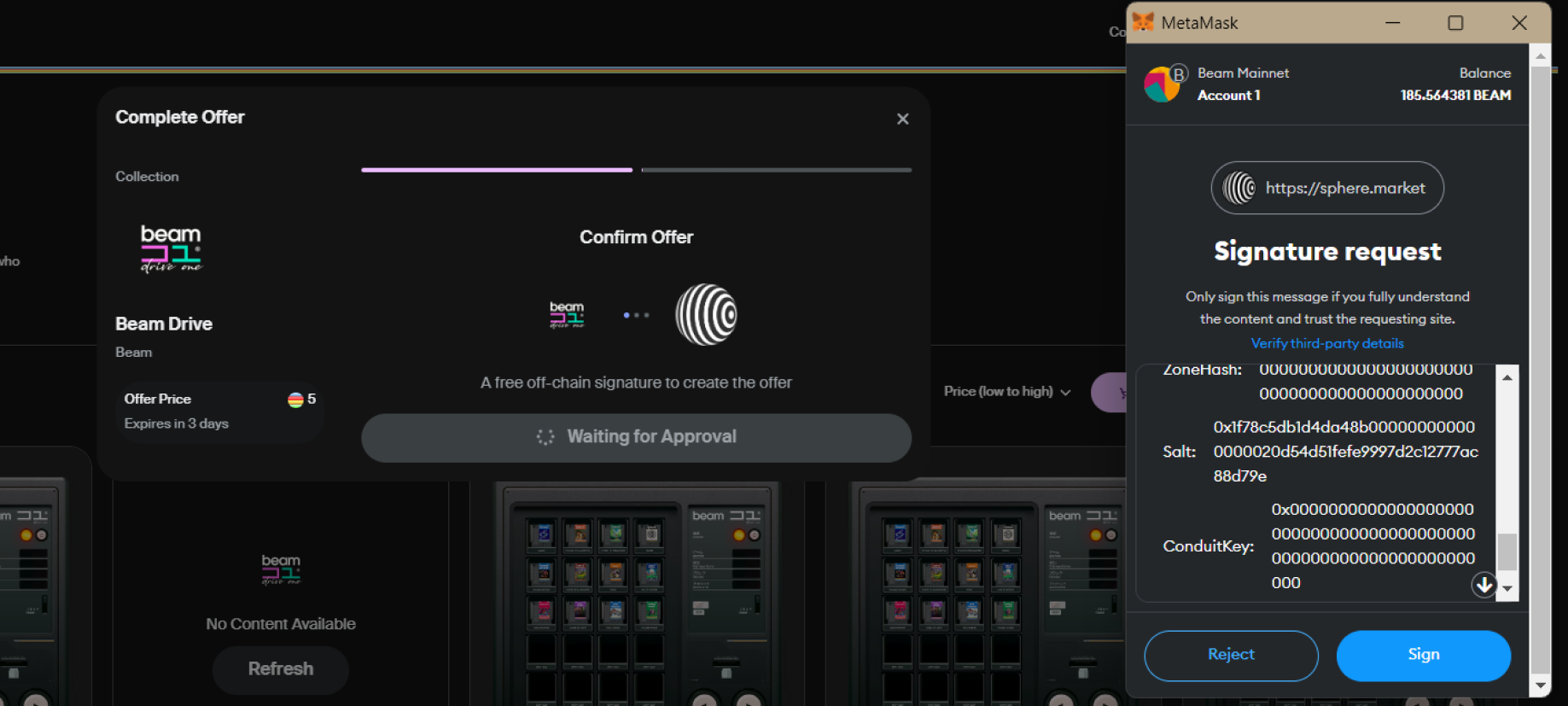The width and height of the screenshot is (1568, 706).
Task: Open the Price (low to high) sort dropdown
Action: (x=1007, y=391)
